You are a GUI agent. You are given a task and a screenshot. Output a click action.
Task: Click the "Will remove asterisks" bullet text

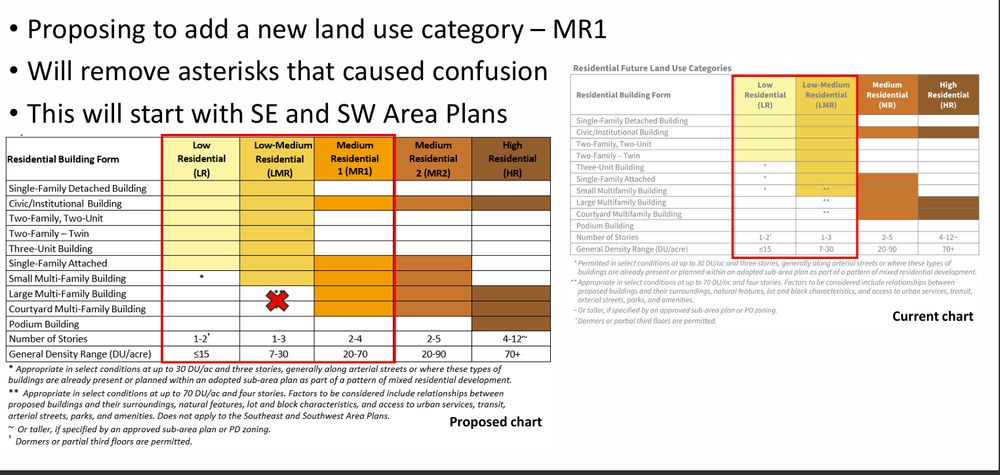tap(287, 71)
